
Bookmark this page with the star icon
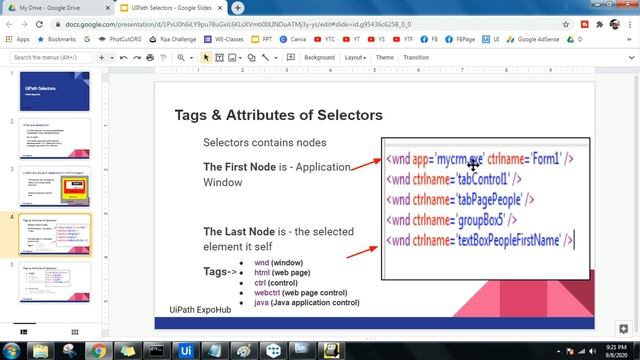[x=566, y=24]
